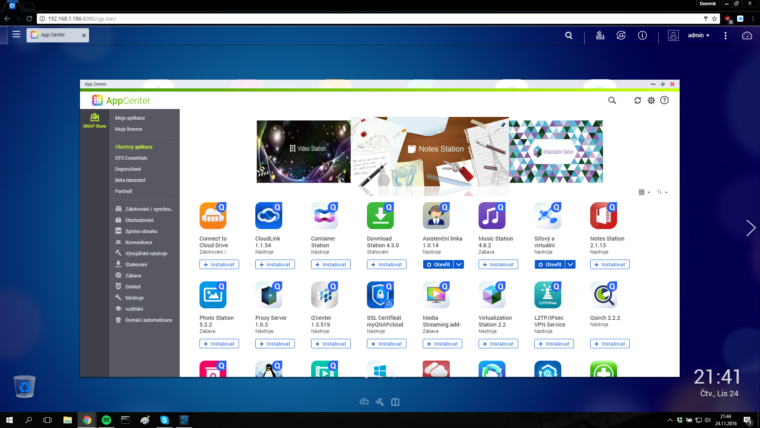This screenshot has height=428, width=760.
Task: Select Beta laboratoř in sidebar
Action: pos(130,180)
